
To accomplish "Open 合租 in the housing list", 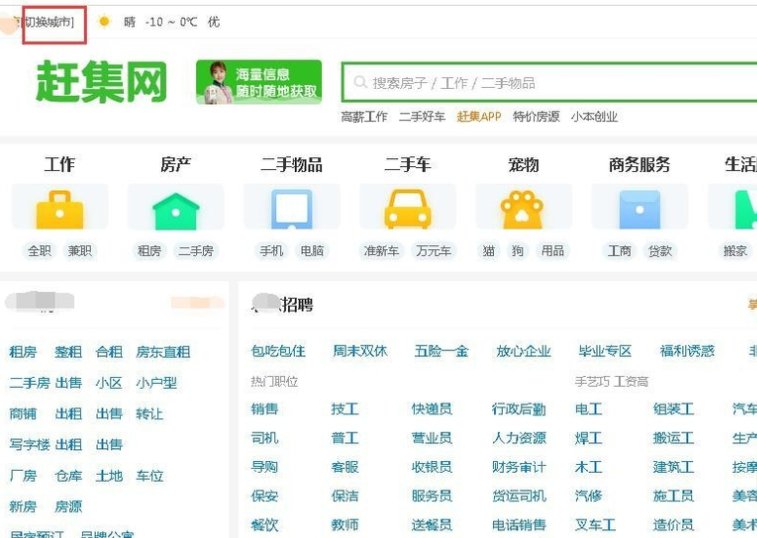I will pos(109,352).
